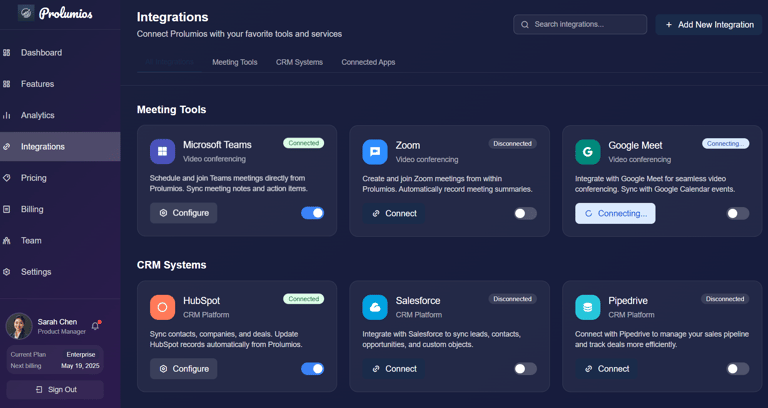
Task: Go to Dashboard in the sidebar
Action: (60, 52)
